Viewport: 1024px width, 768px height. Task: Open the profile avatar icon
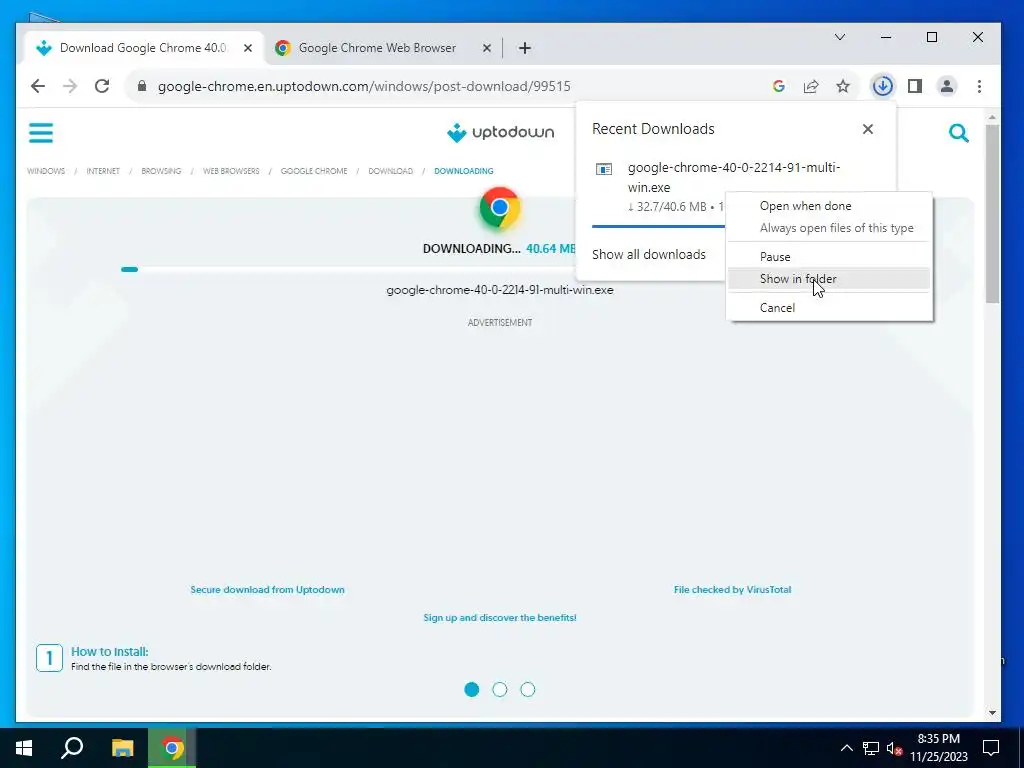coord(947,86)
